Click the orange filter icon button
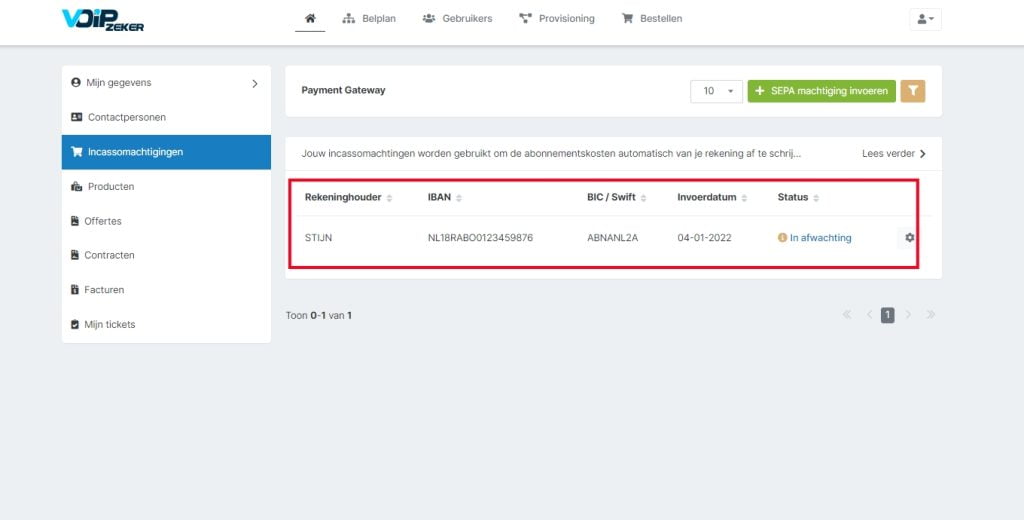Viewport: 1024px width, 520px height. (x=913, y=91)
